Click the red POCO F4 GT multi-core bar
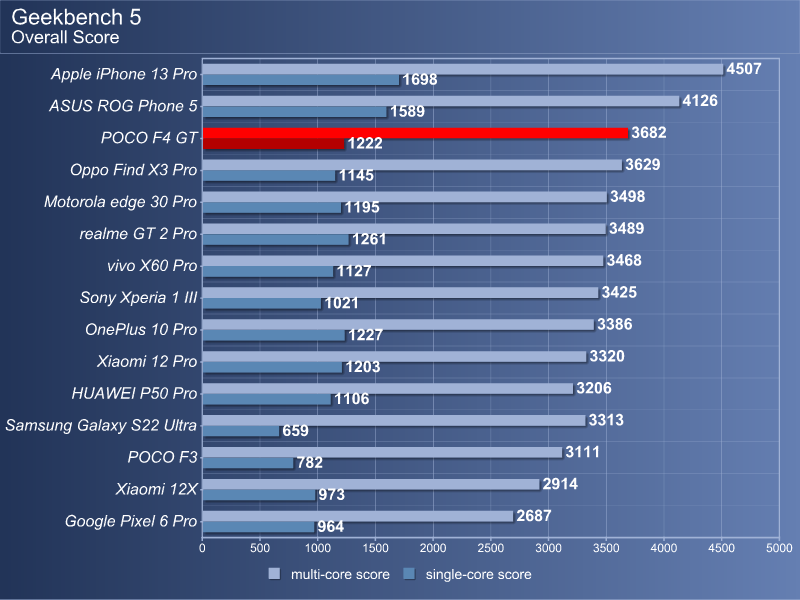 415,133
